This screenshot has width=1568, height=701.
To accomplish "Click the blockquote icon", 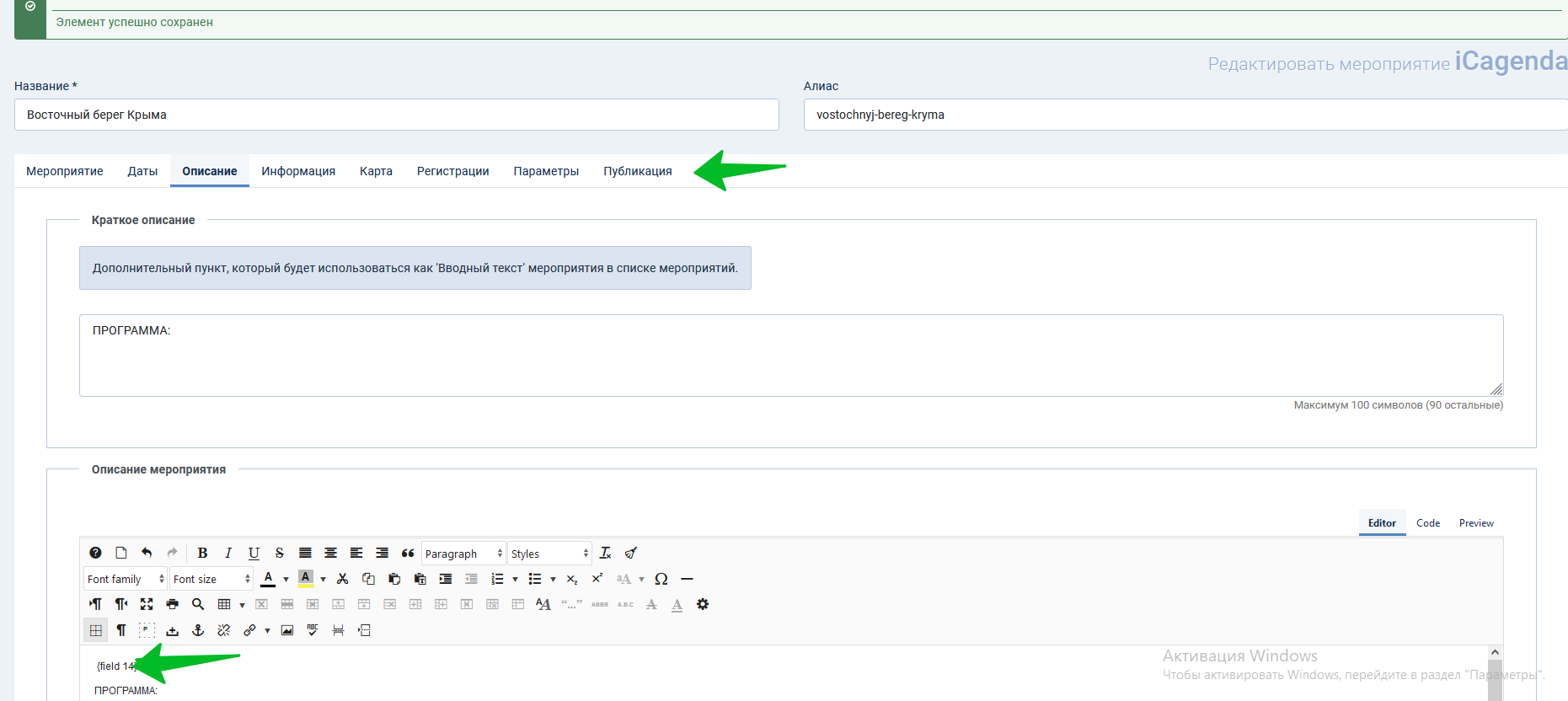I will (x=408, y=554).
